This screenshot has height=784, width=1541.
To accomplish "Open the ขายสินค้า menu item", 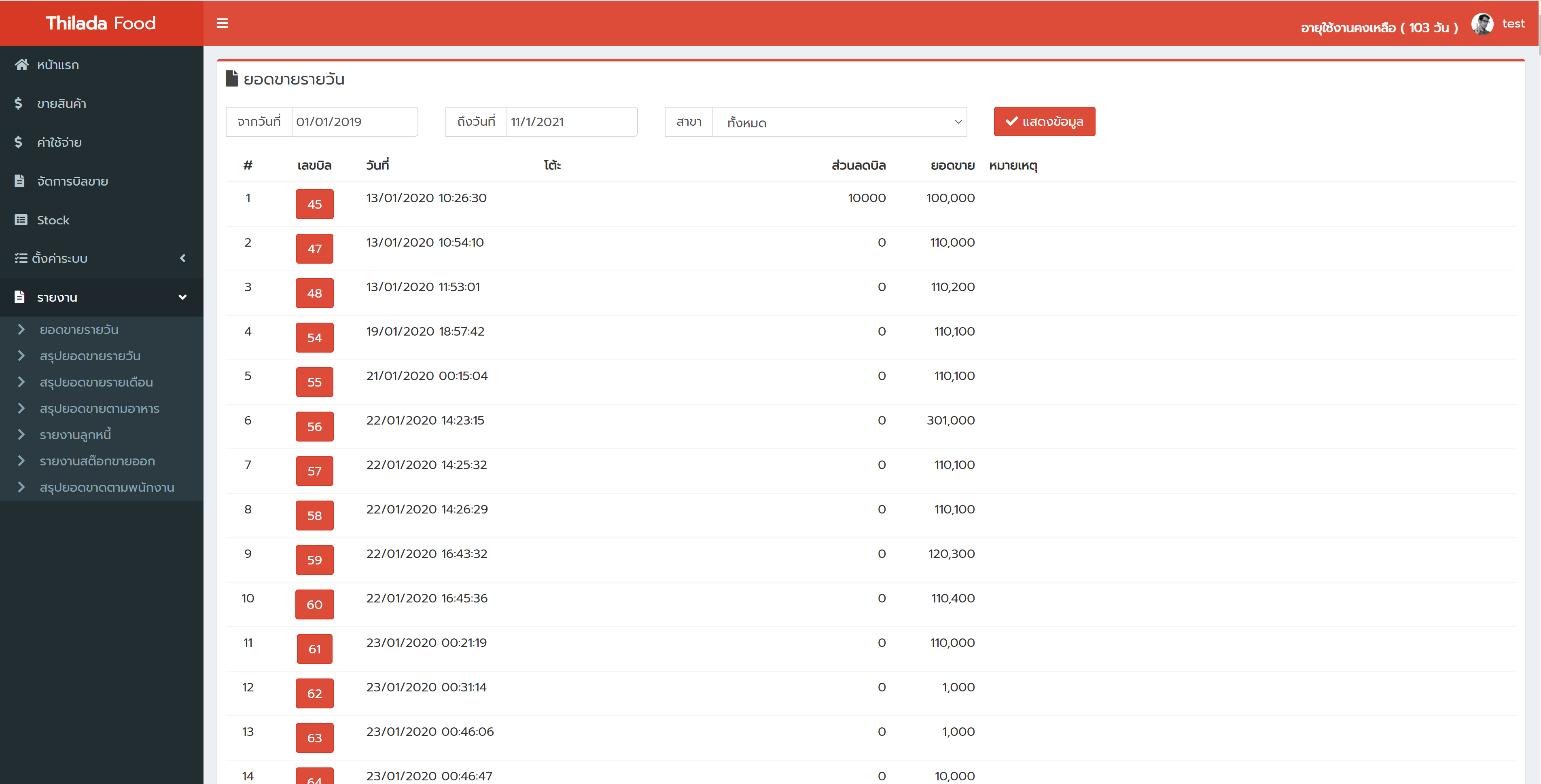I will (x=102, y=104).
